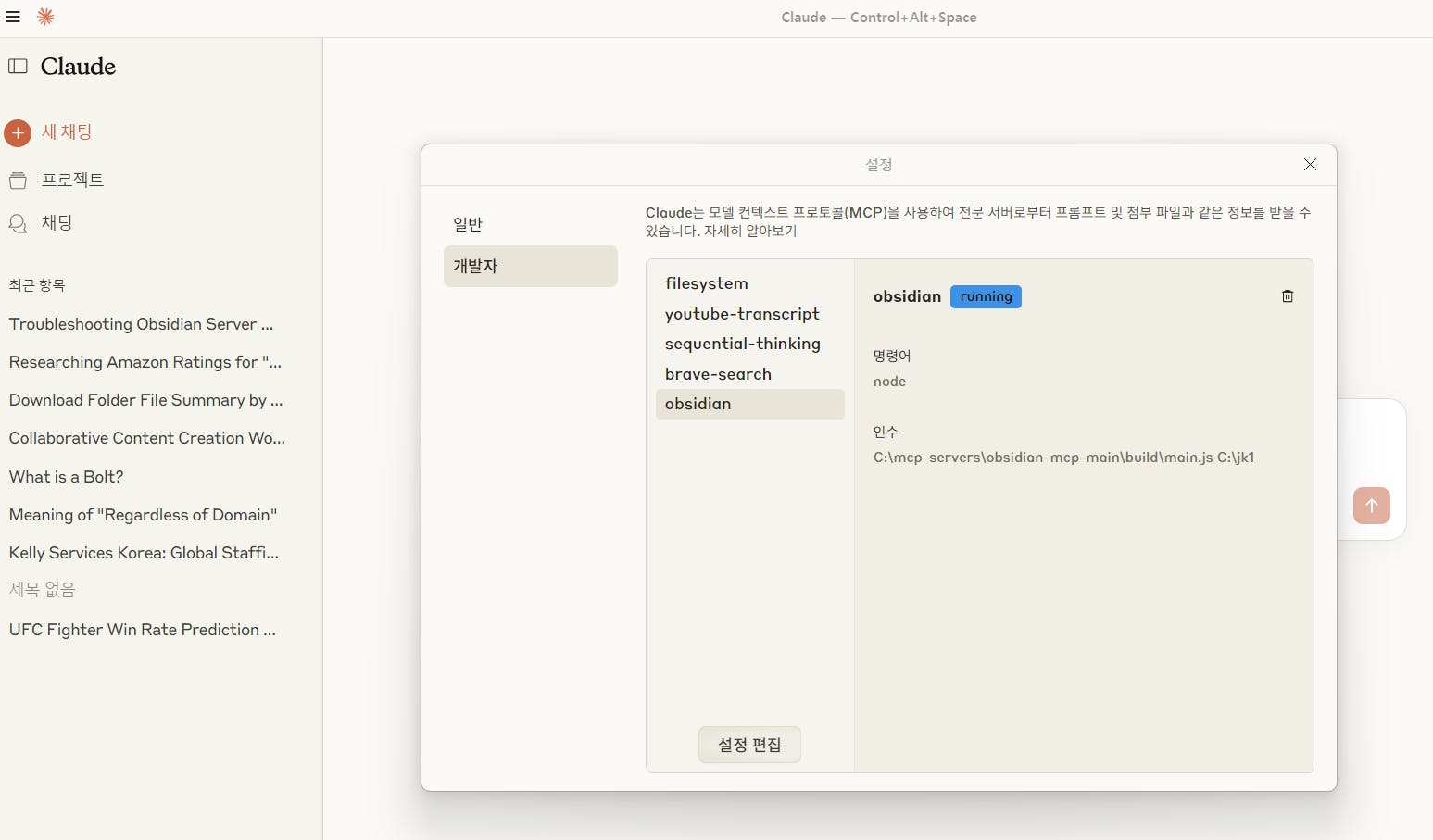
Task: Switch to the 일반 settings tab
Action: coord(531,224)
